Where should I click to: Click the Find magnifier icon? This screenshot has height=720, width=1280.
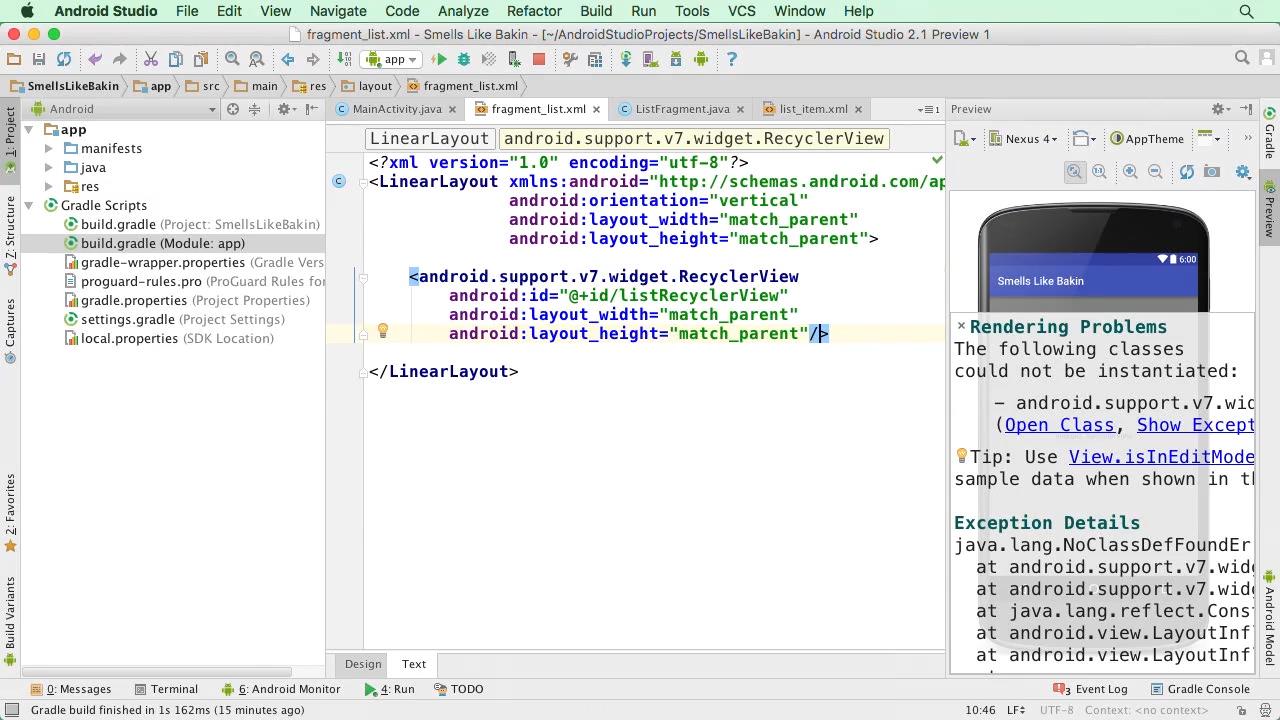coord(232,60)
